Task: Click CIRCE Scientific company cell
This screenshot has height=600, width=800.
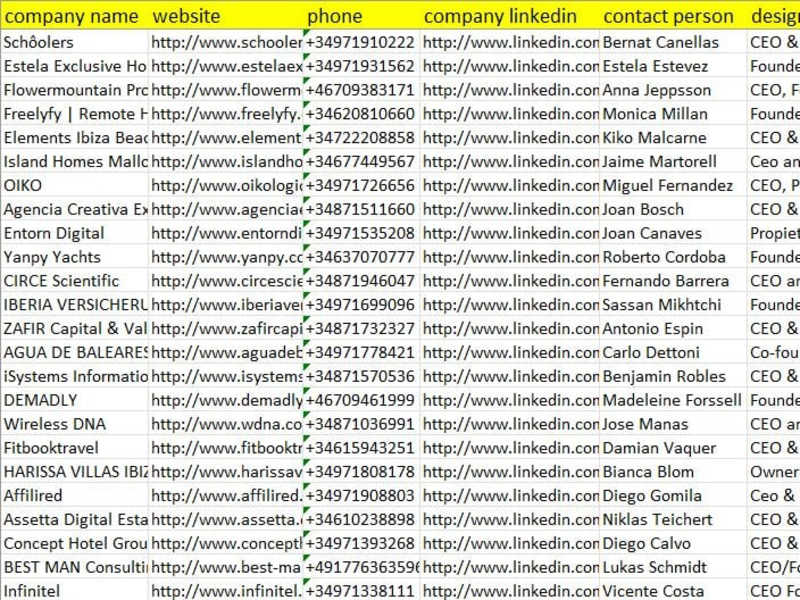Action: (74, 281)
